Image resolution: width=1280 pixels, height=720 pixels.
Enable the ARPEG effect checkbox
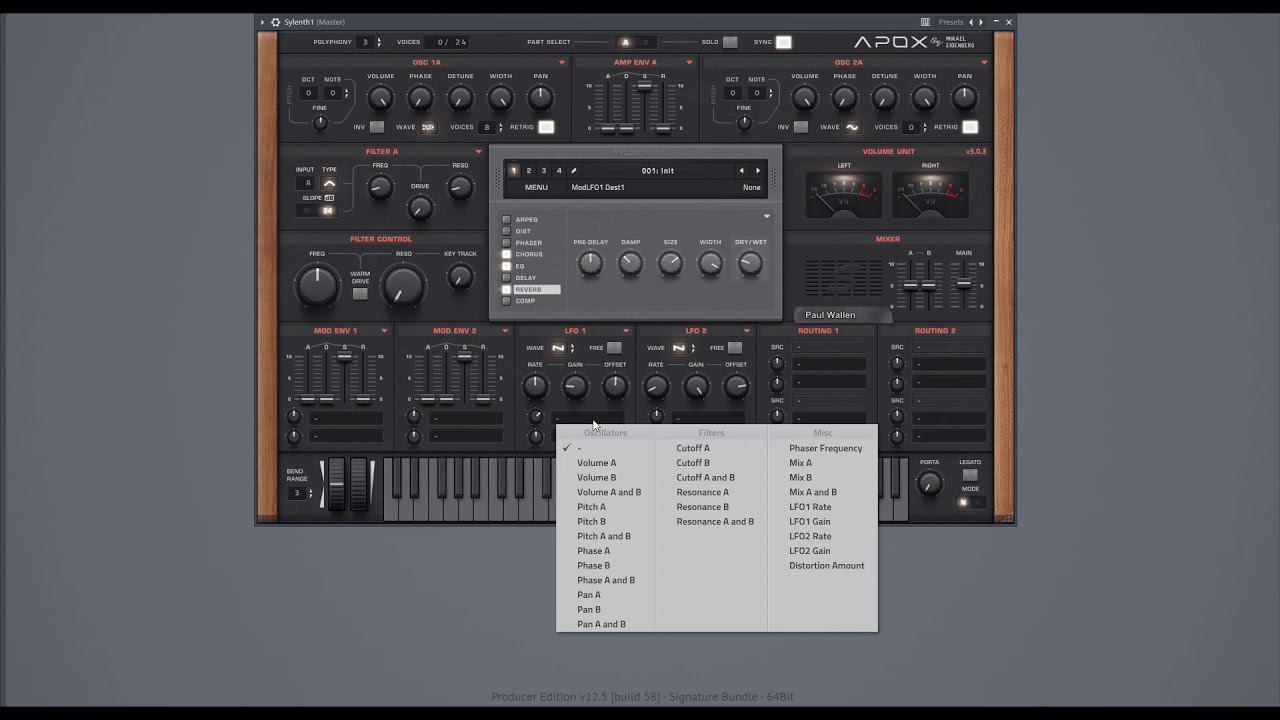pos(507,220)
